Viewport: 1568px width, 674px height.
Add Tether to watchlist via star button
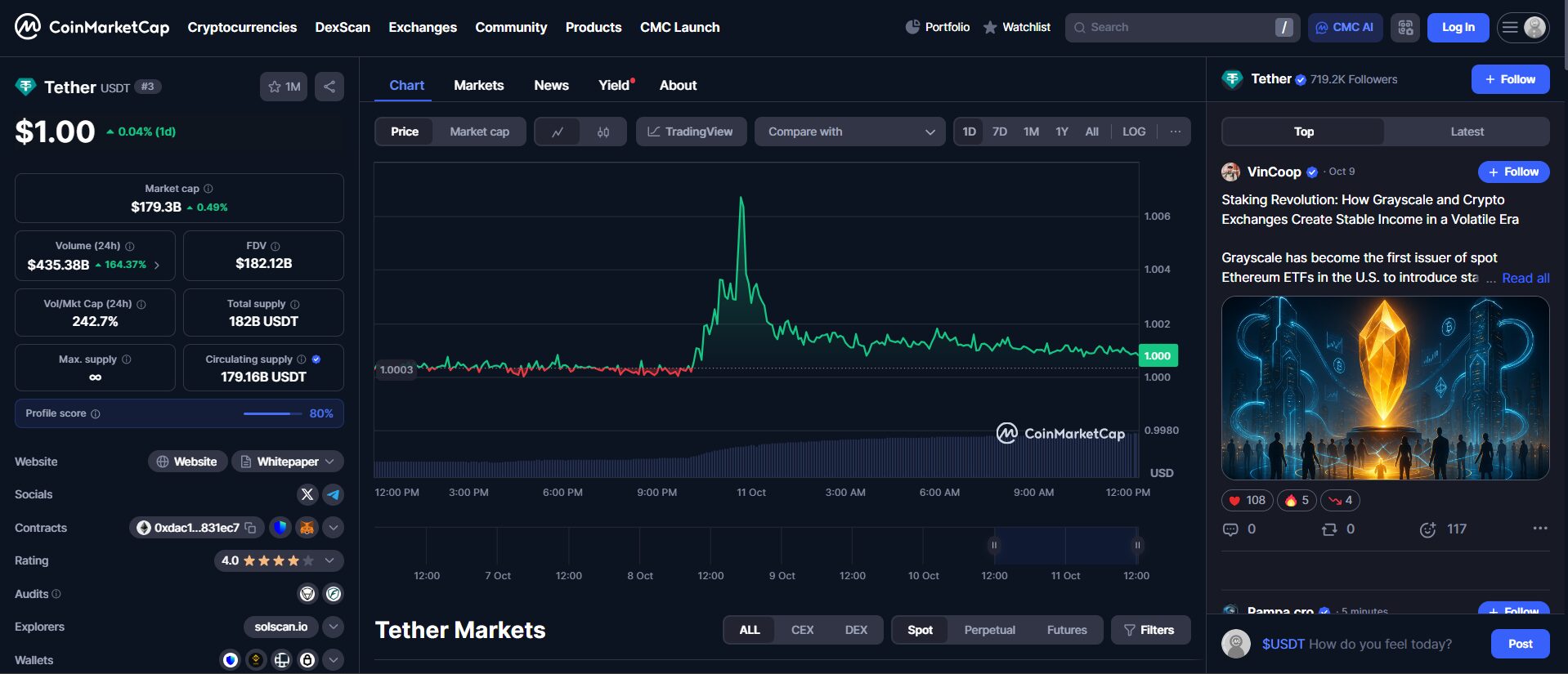(284, 87)
